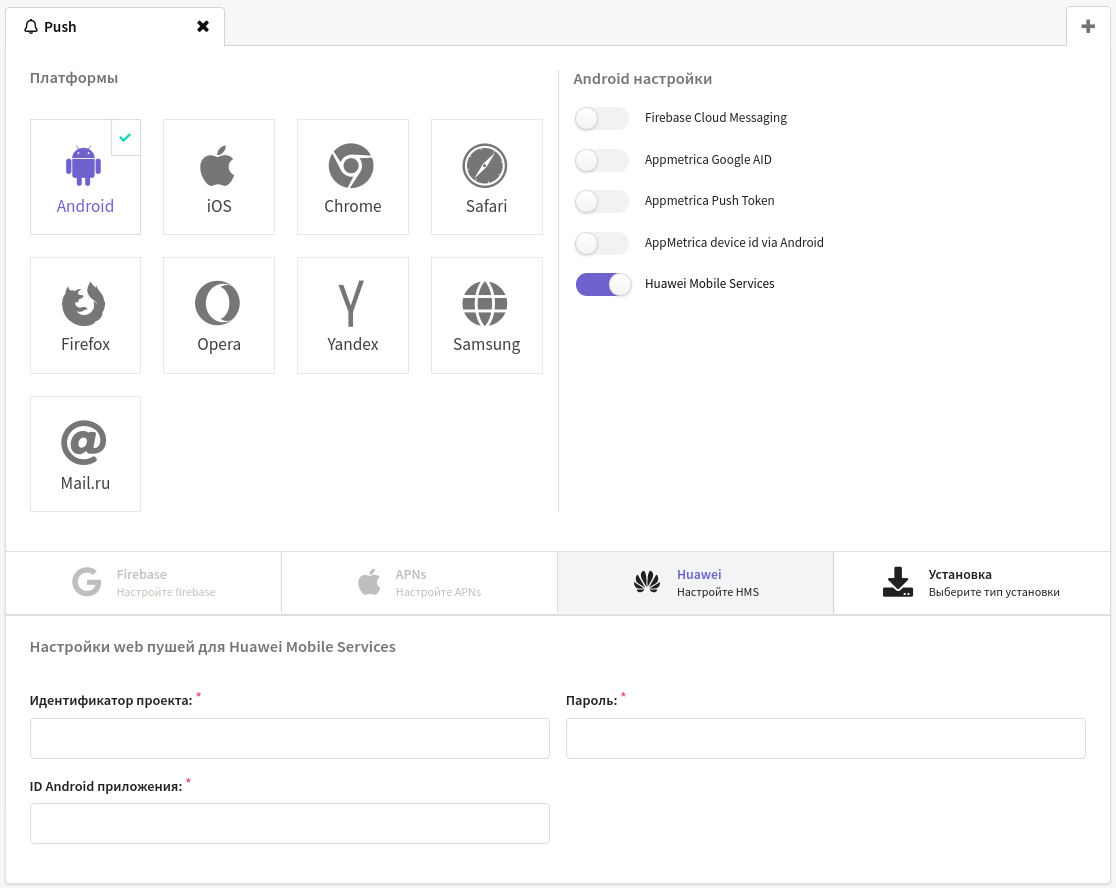Click the AppMetrica device id via Android label
This screenshot has height=888, width=1116.
(x=734, y=243)
